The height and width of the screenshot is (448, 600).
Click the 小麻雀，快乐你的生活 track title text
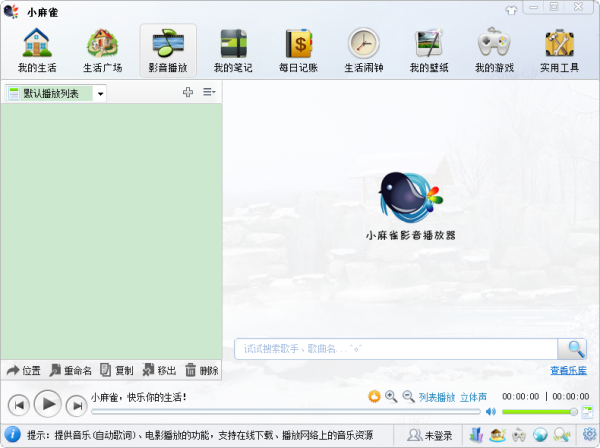click(139, 397)
